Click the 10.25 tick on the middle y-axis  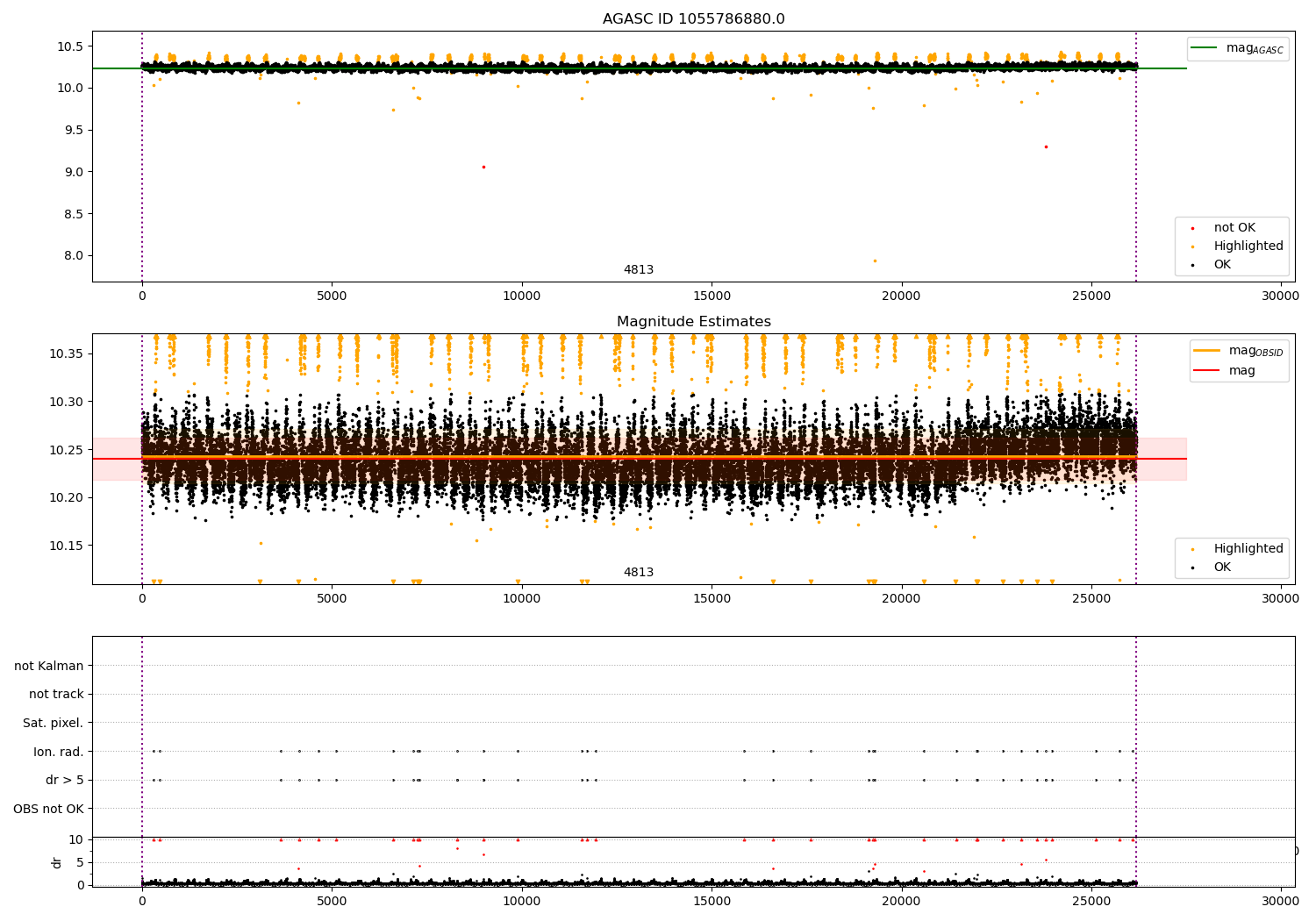(x=67, y=450)
